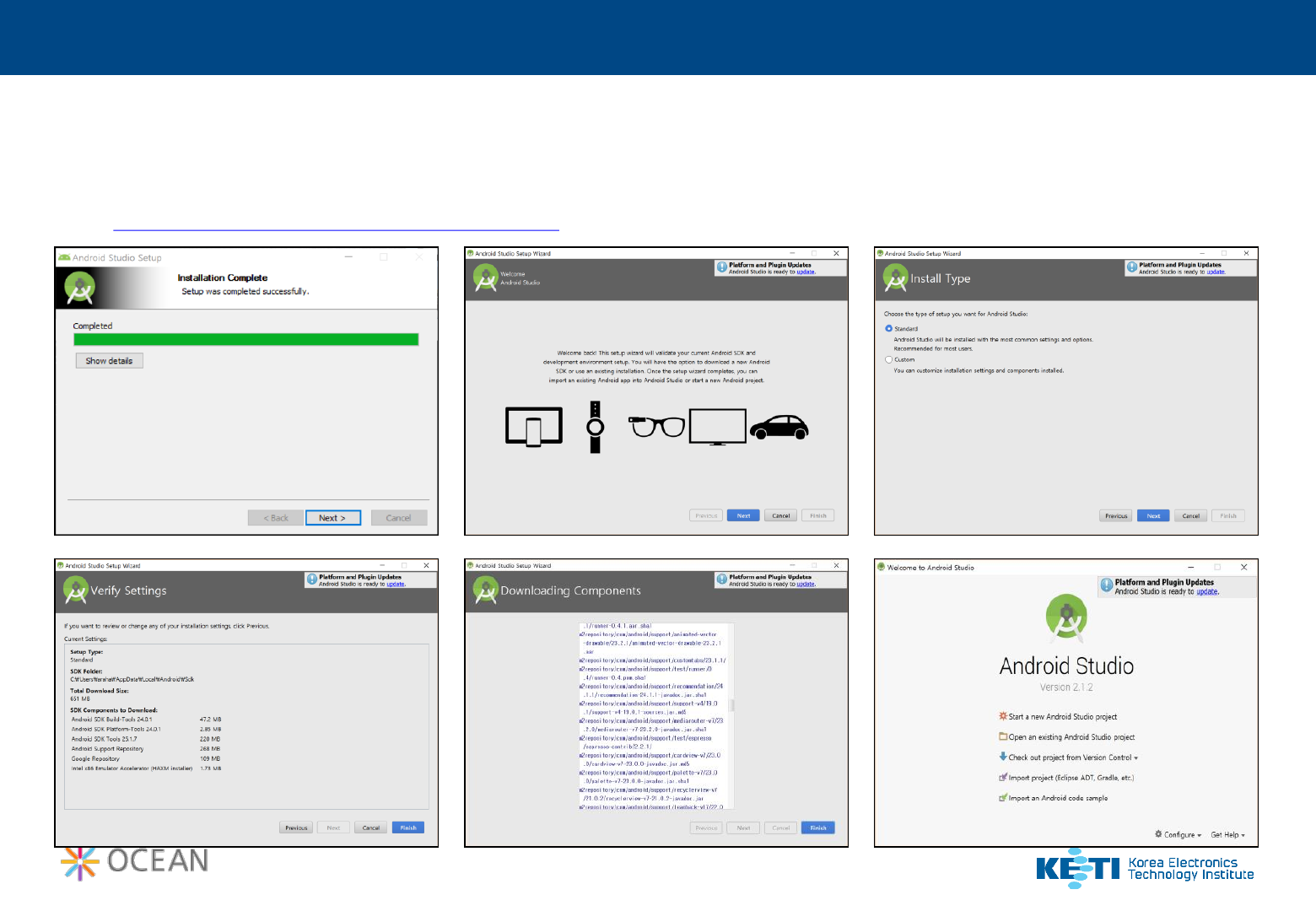The image size is (1316, 911).
Task: Open the update link in Downloading Components notification
Action: [806, 584]
